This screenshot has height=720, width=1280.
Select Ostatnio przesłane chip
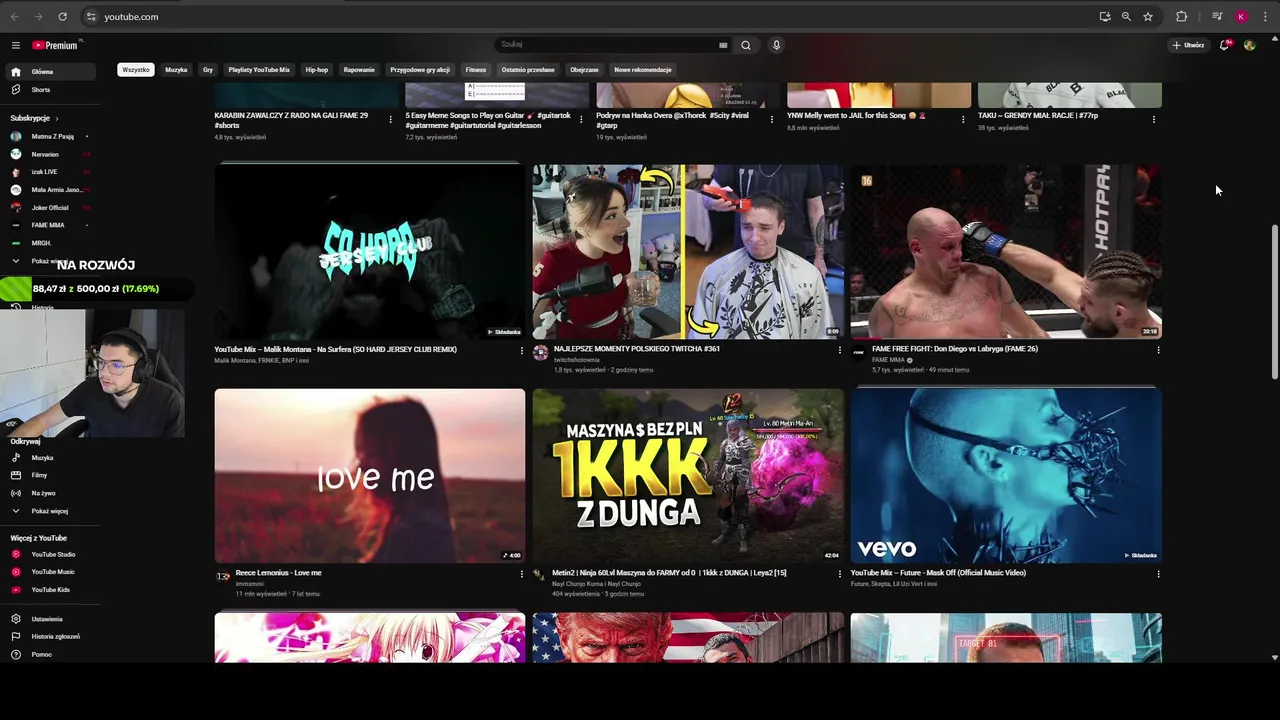[528, 70]
